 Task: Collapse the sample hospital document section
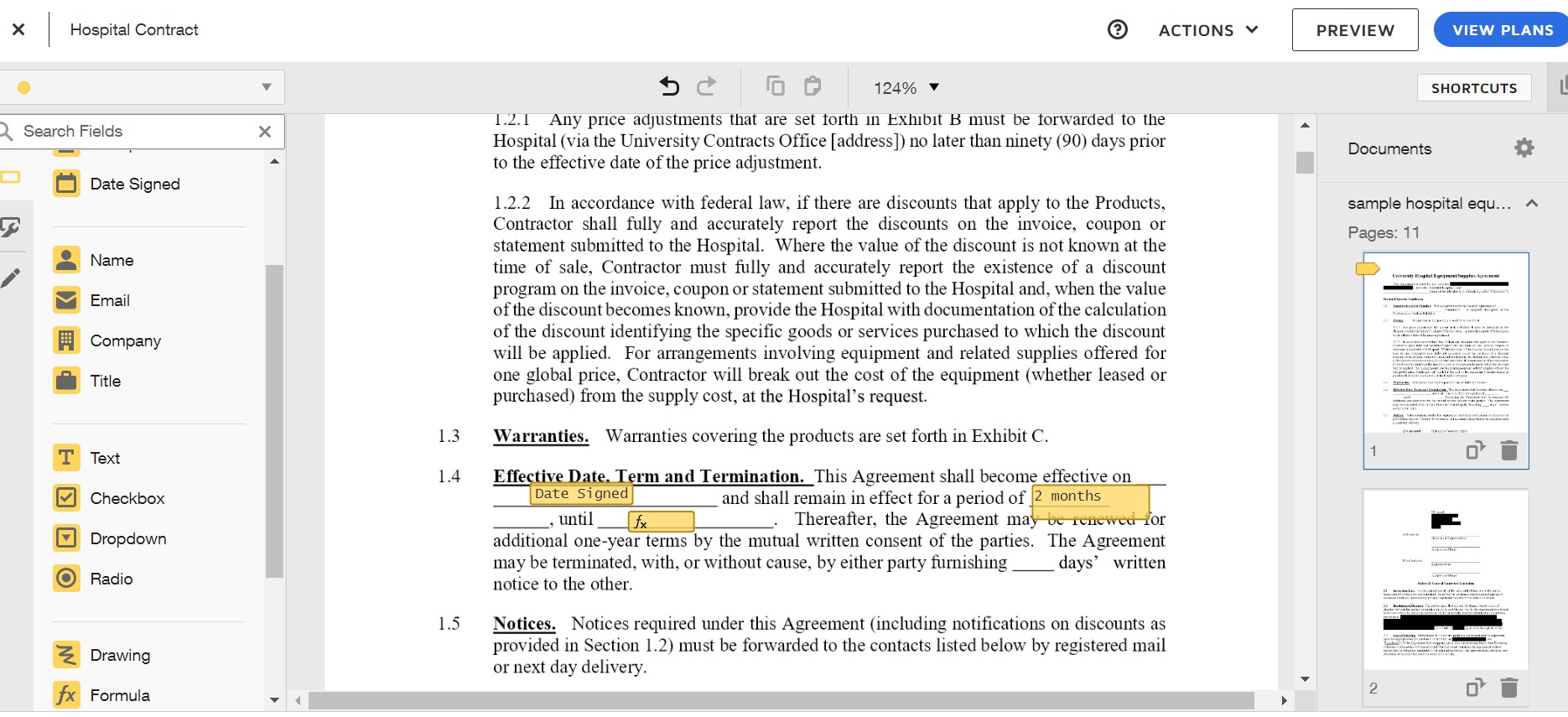[1532, 203]
